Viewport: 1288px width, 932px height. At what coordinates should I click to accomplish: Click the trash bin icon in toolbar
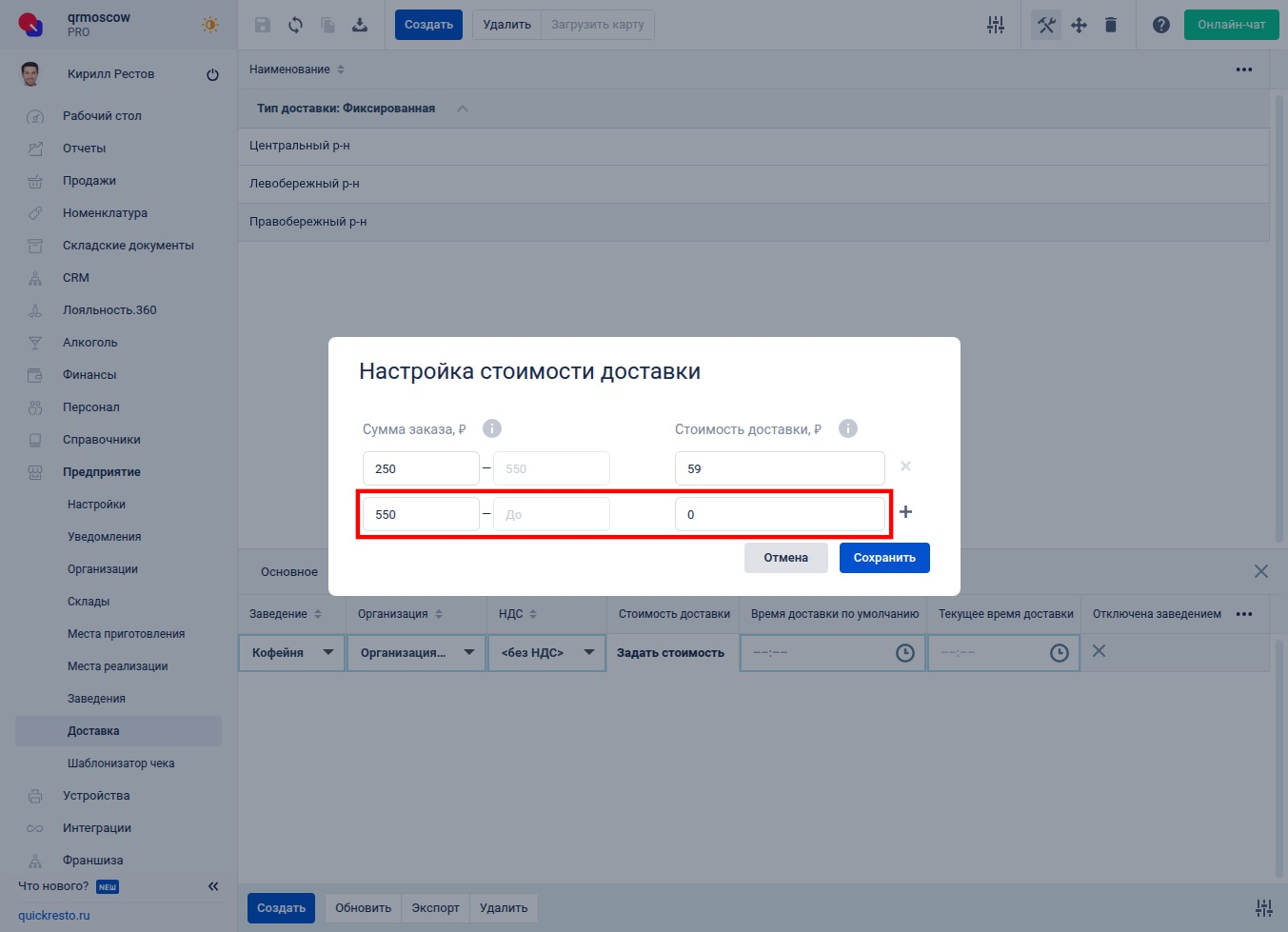pos(1110,25)
